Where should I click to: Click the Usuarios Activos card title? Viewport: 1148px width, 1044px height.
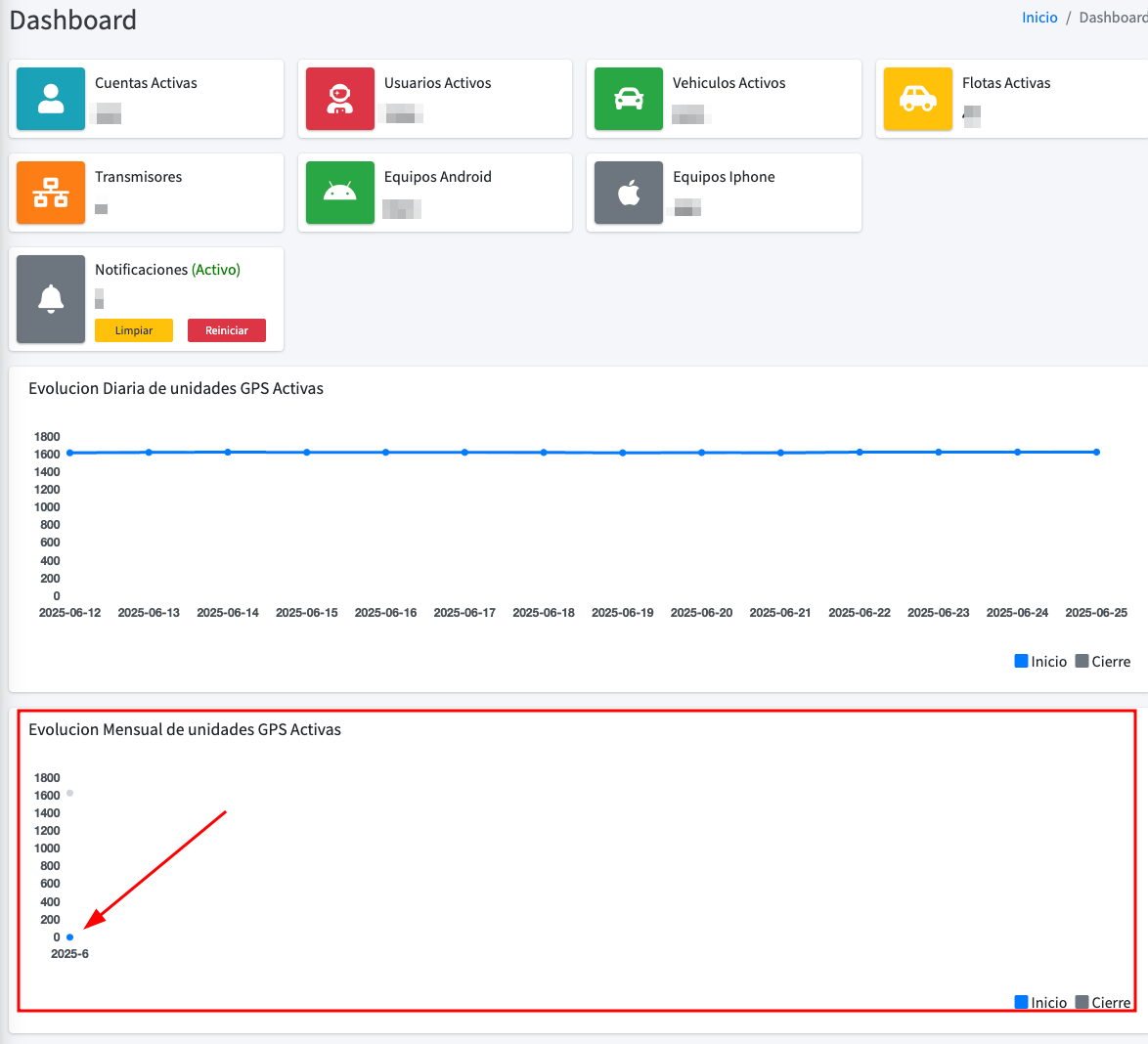437,83
